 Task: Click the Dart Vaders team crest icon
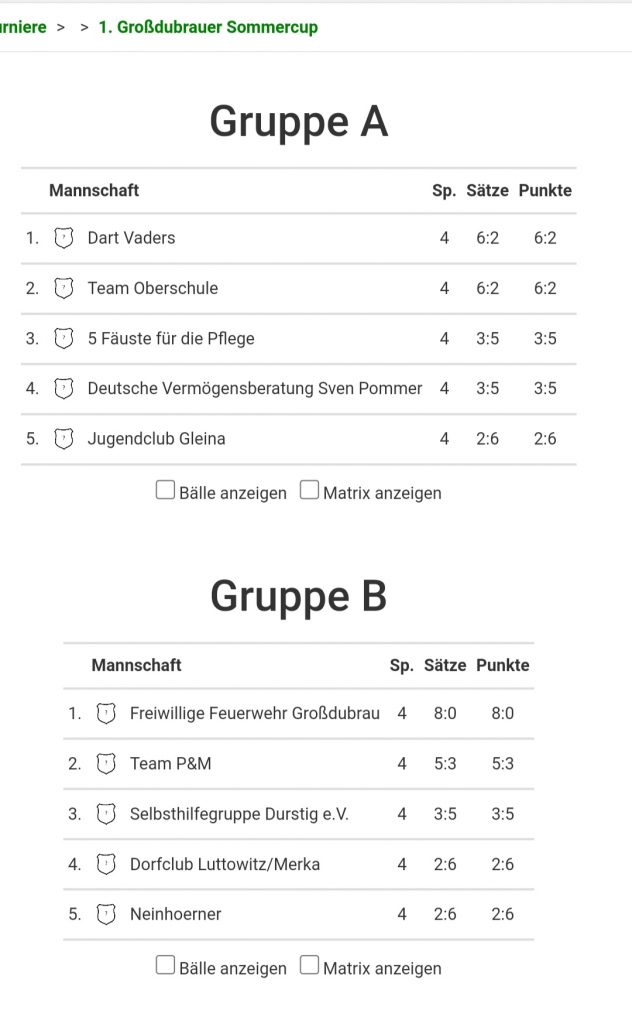[x=64, y=238]
